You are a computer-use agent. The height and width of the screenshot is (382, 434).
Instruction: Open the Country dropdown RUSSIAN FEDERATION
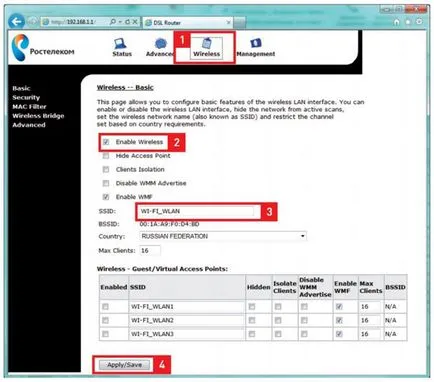click(223, 236)
